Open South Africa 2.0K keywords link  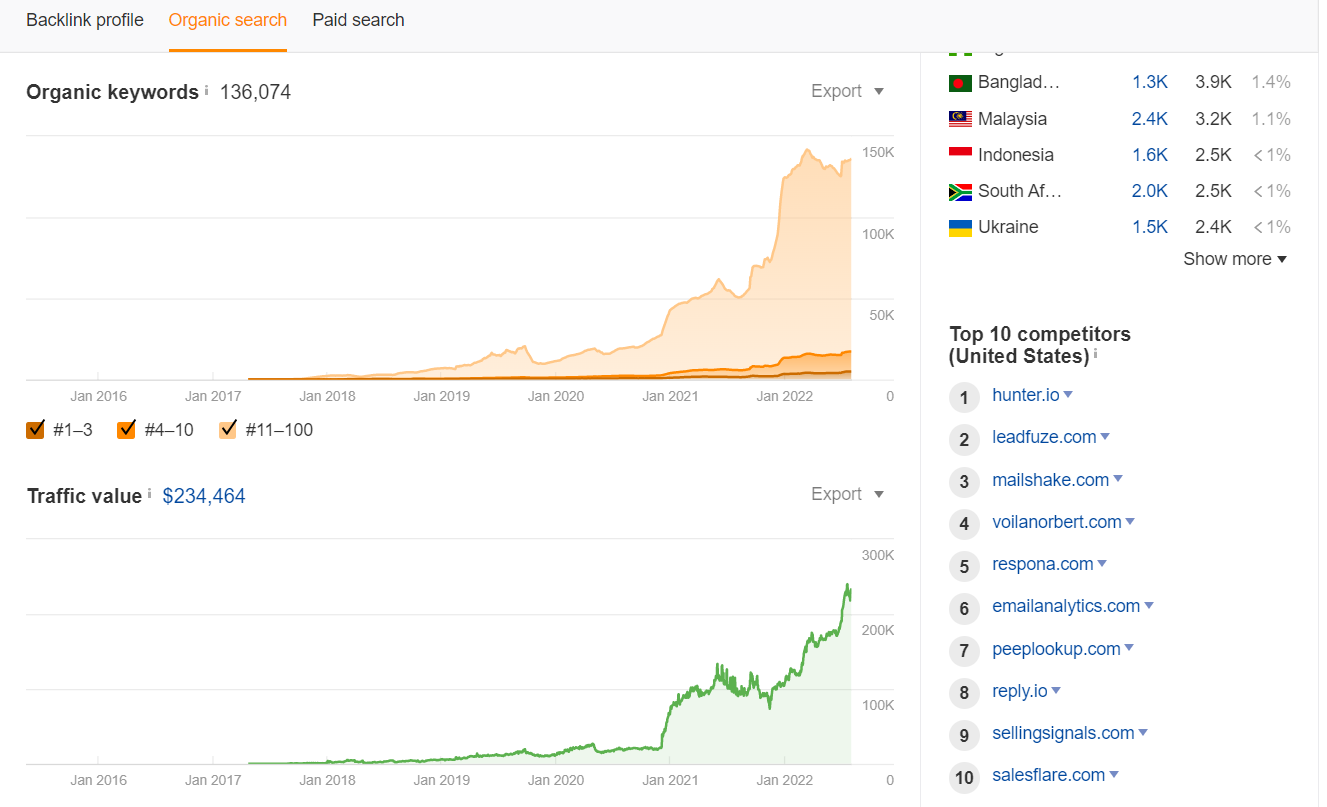pyautogui.click(x=1150, y=191)
